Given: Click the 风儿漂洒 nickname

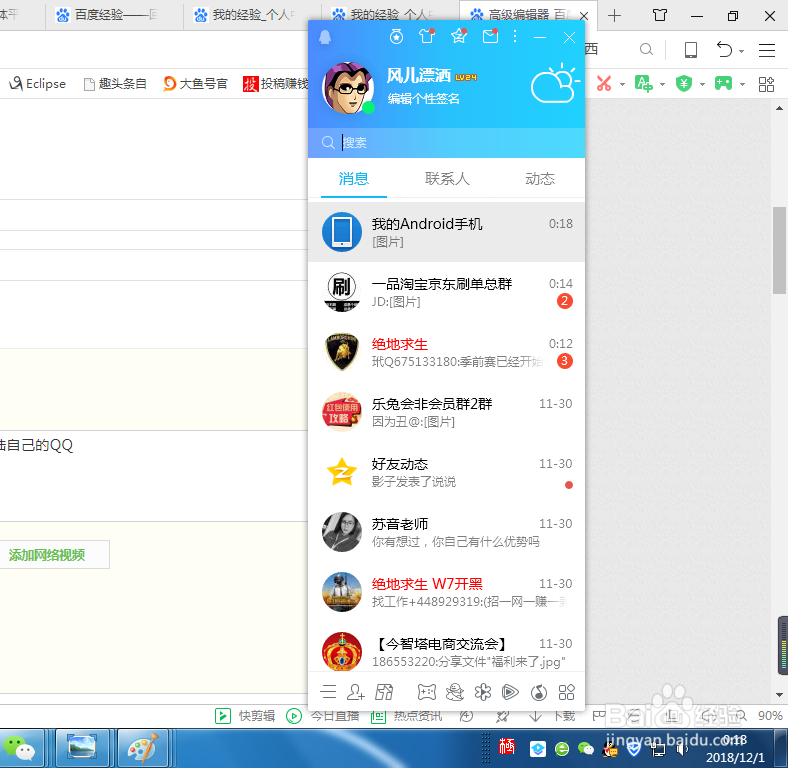Looking at the screenshot, I should pos(419,76).
